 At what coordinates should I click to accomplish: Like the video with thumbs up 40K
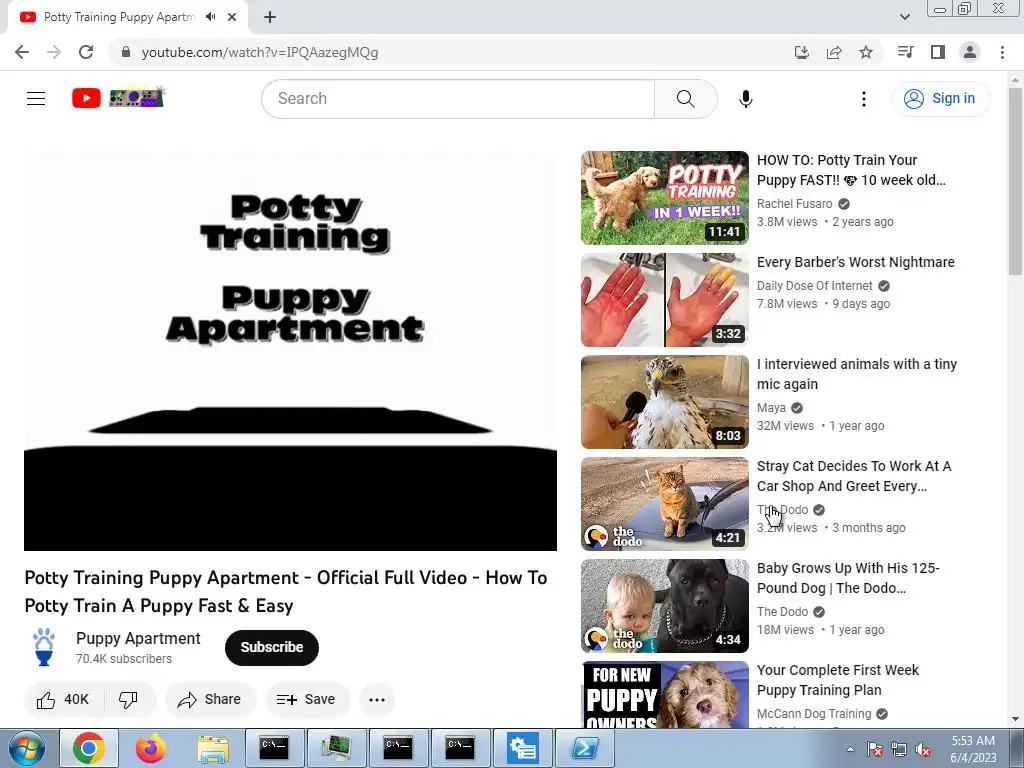64,699
